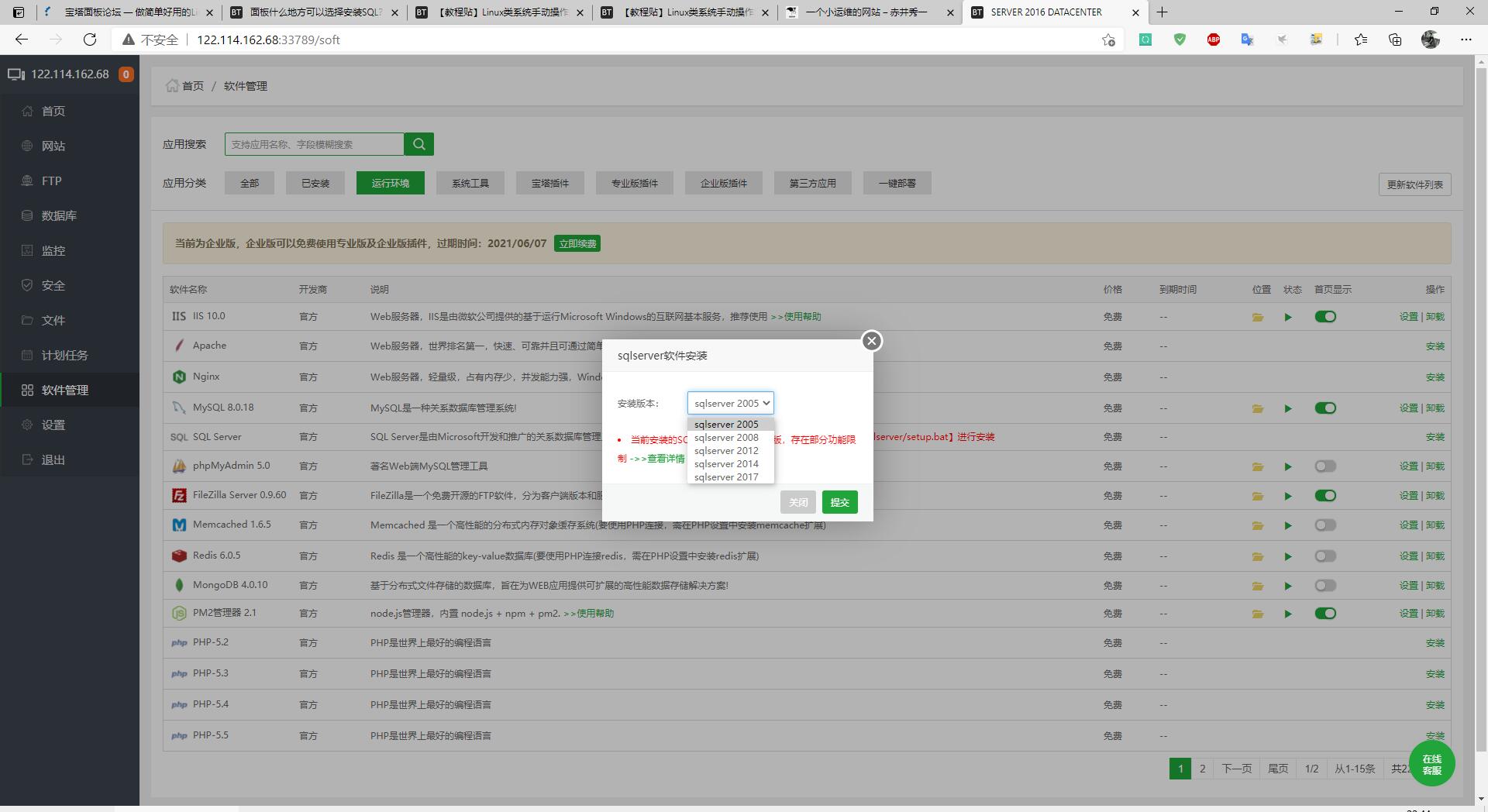Viewport: 1488px width, 812px height.
Task: Open the install version dropdown
Action: click(x=730, y=403)
